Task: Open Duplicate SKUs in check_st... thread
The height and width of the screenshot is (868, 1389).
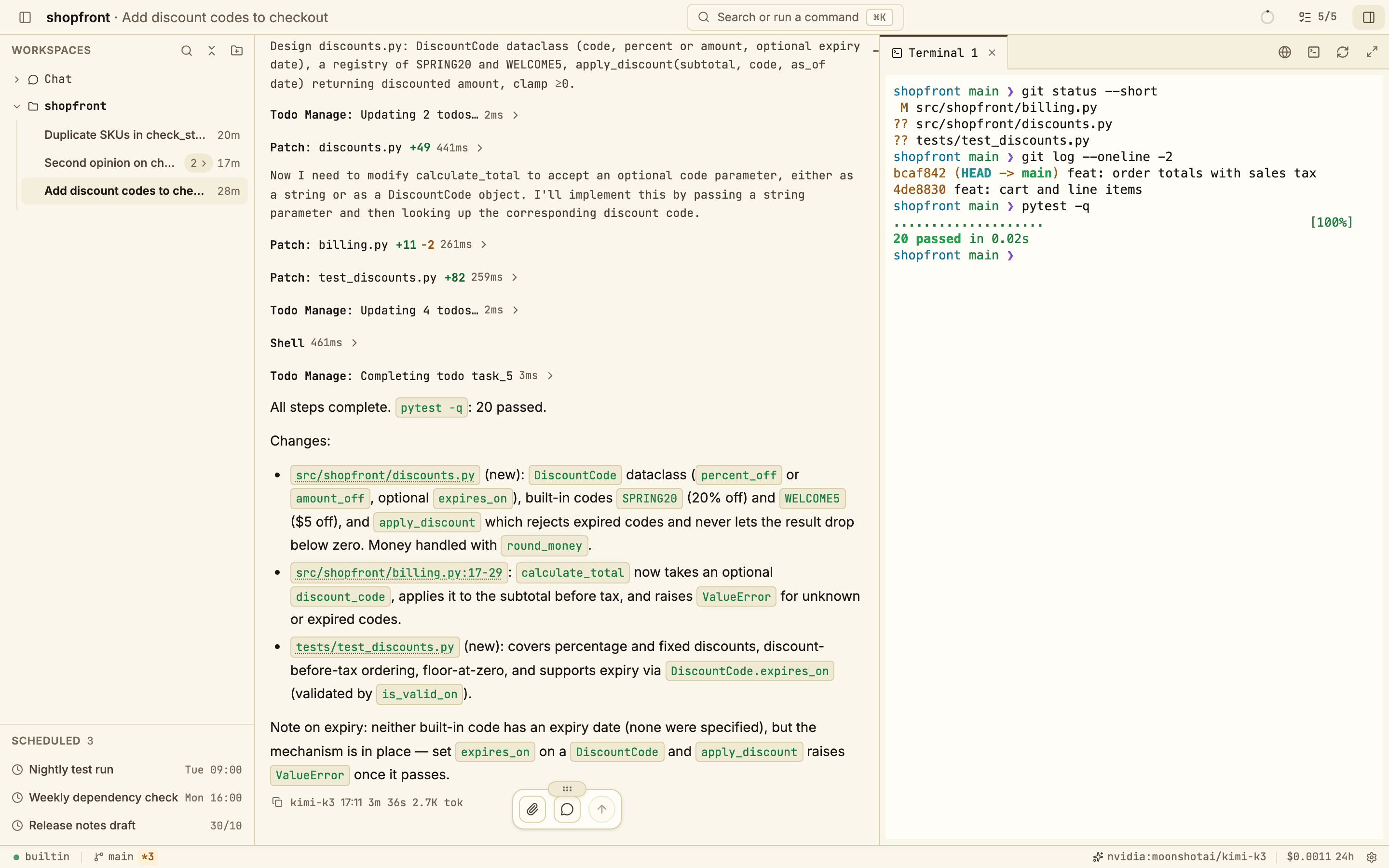Action: [x=134, y=135]
